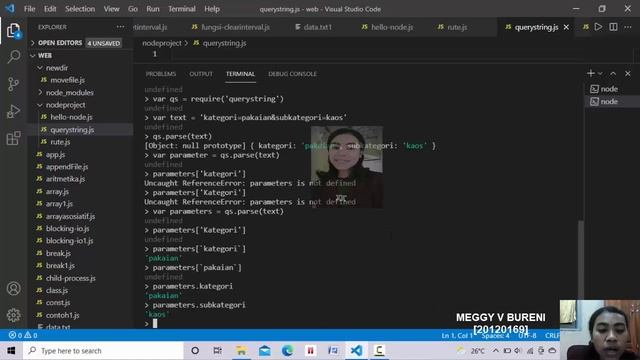The image size is (640, 360).
Task: Click Spaces: 4 indentation in status bar
Action: pyautogui.click(x=495, y=335)
